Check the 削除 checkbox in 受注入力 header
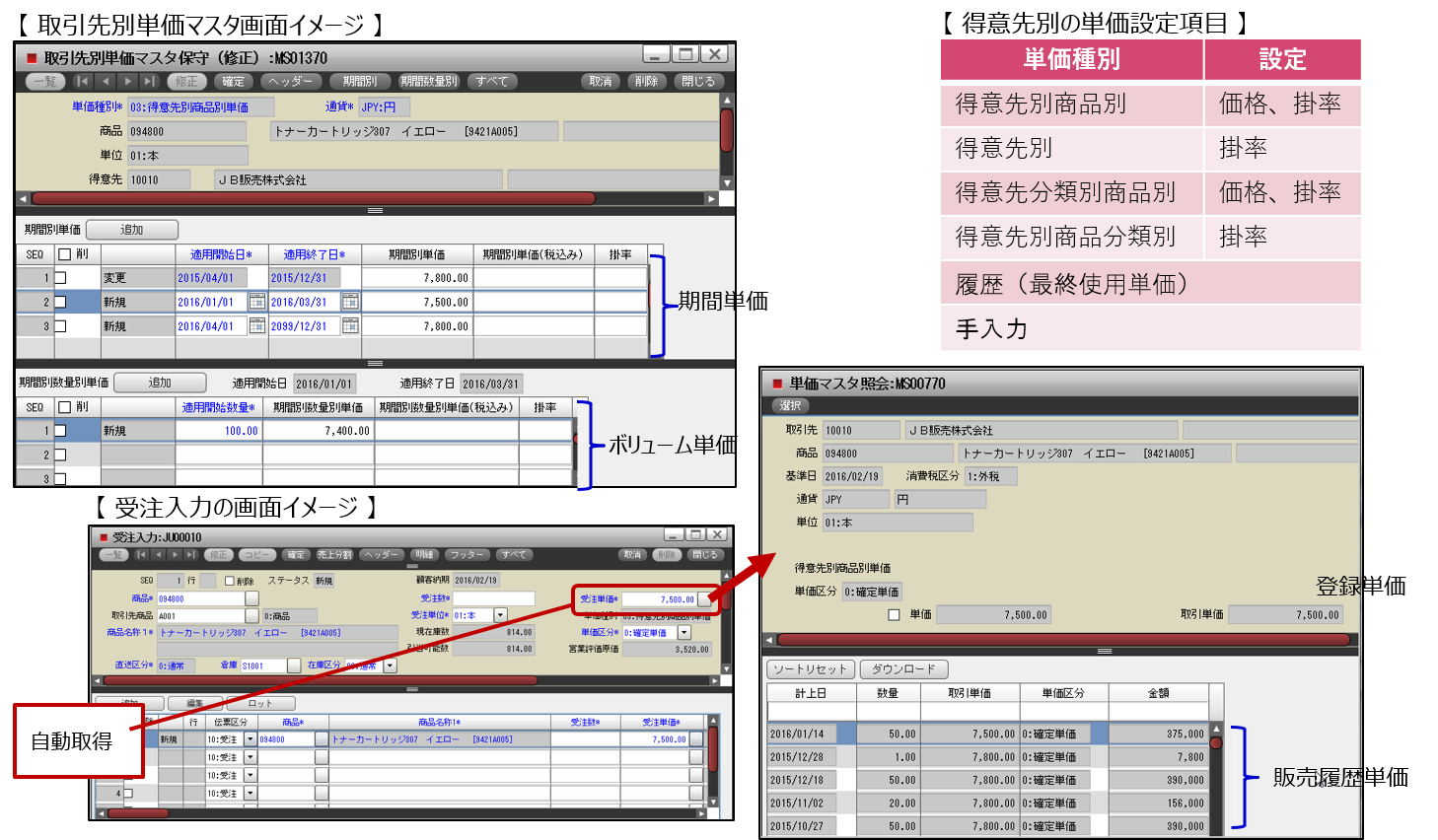Viewport: 1438px width, 840px height. tap(230, 581)
